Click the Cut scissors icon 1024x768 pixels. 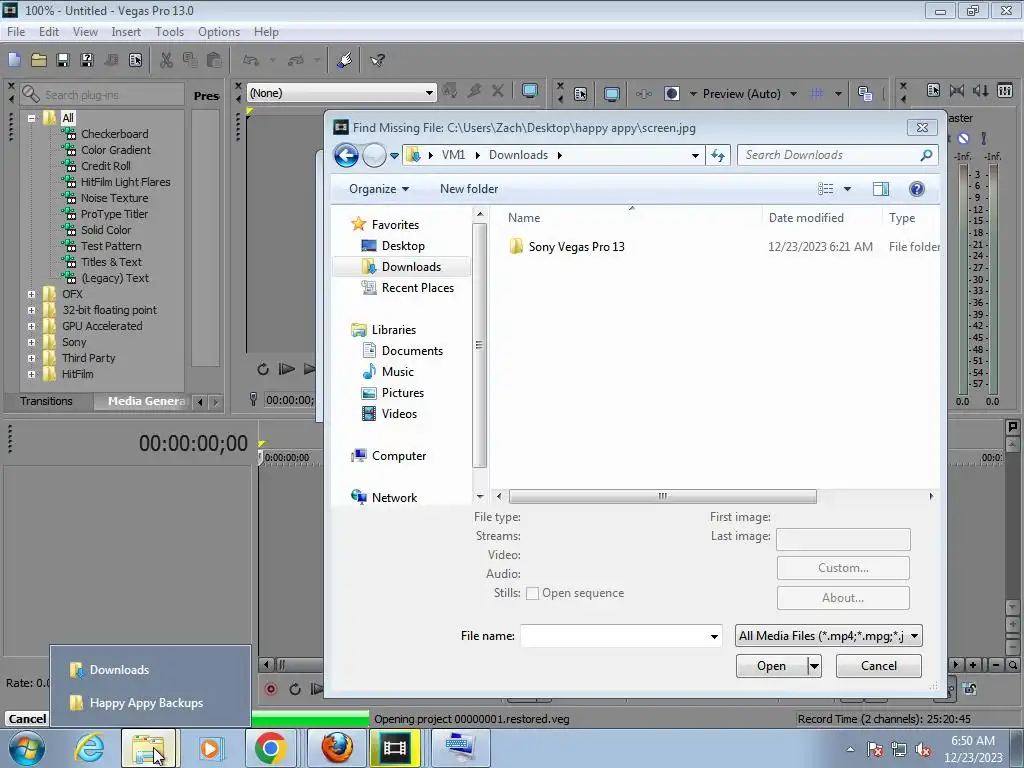[x=167, y=60]
